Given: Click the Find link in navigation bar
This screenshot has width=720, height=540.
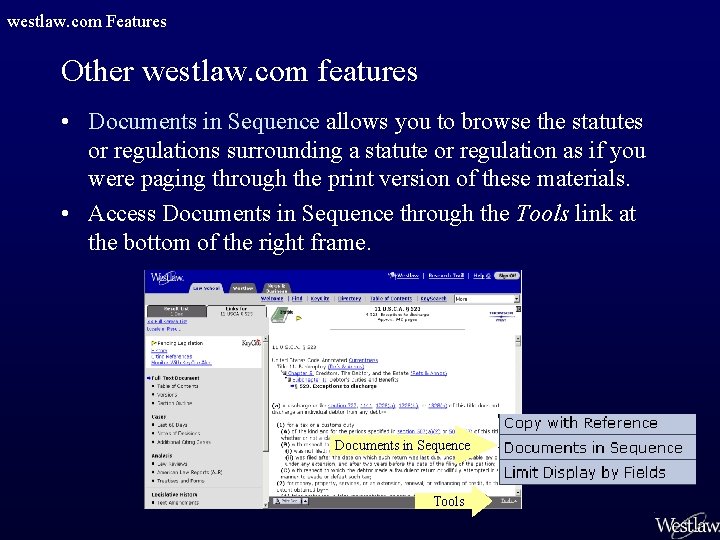Looking at the screenshot, I should click(x=297, y=298).
